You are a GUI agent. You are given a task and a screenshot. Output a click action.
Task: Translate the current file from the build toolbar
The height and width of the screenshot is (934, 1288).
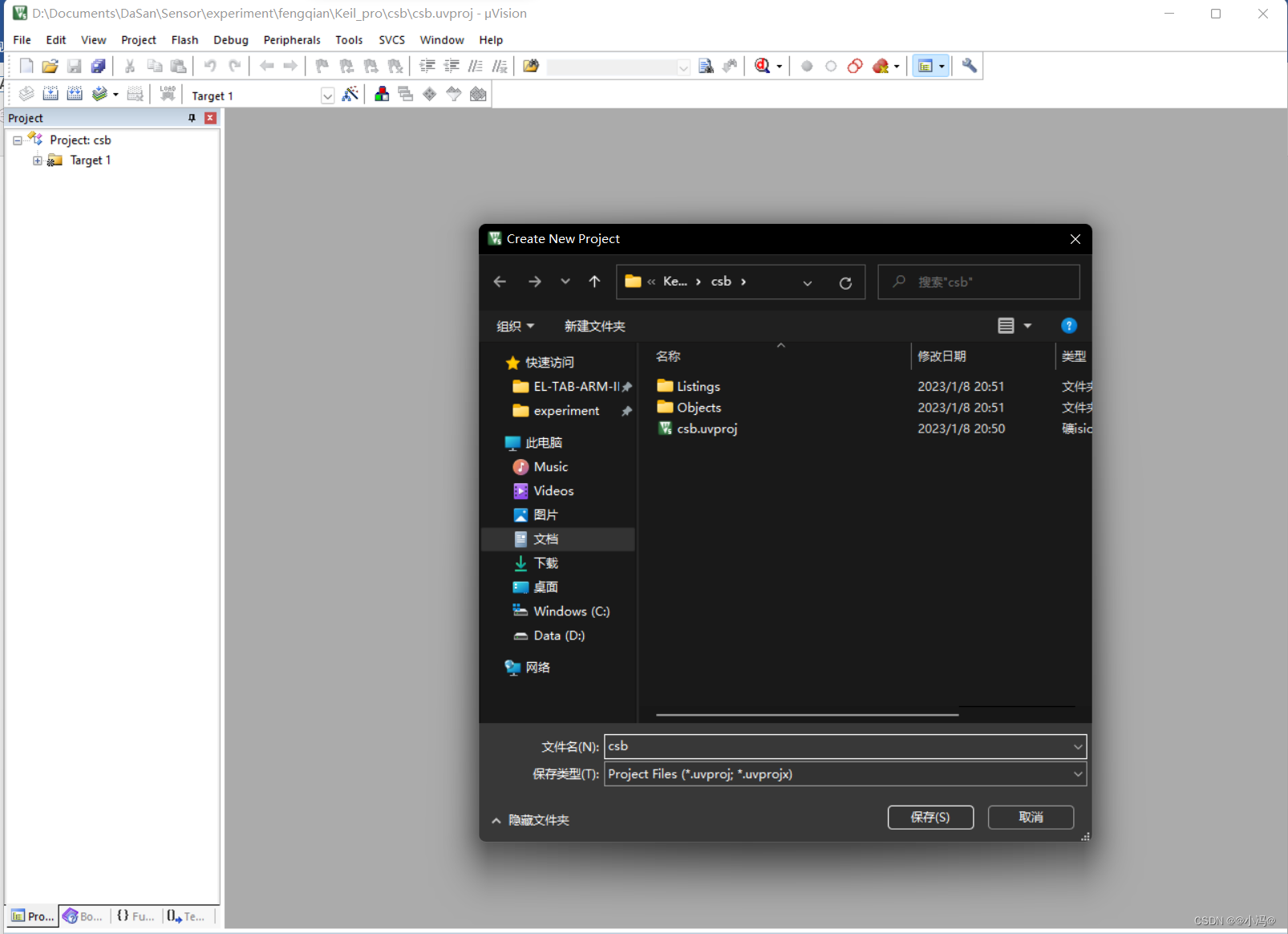26,94
